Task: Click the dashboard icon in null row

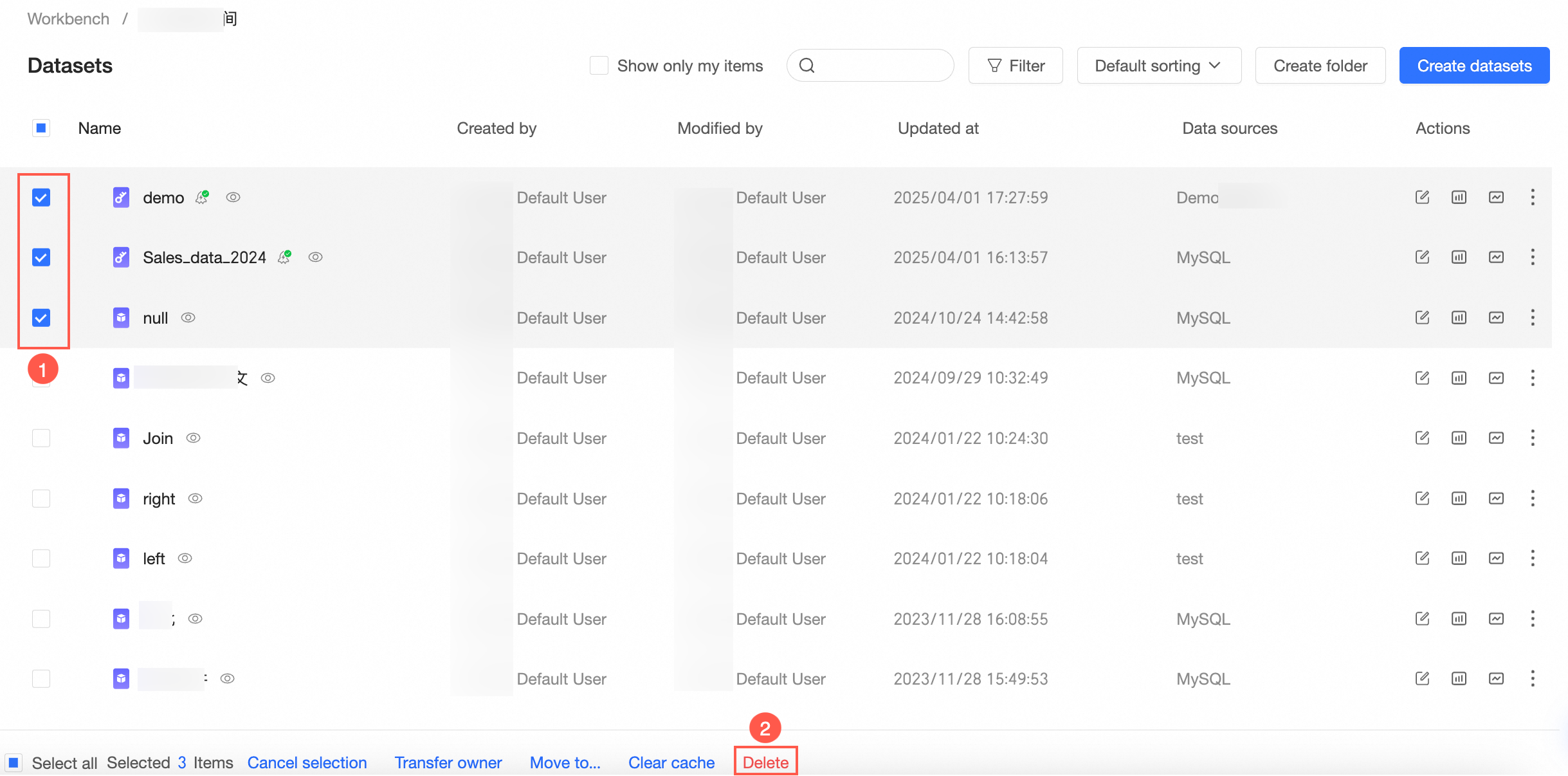Action: (x=1496, y=318)
